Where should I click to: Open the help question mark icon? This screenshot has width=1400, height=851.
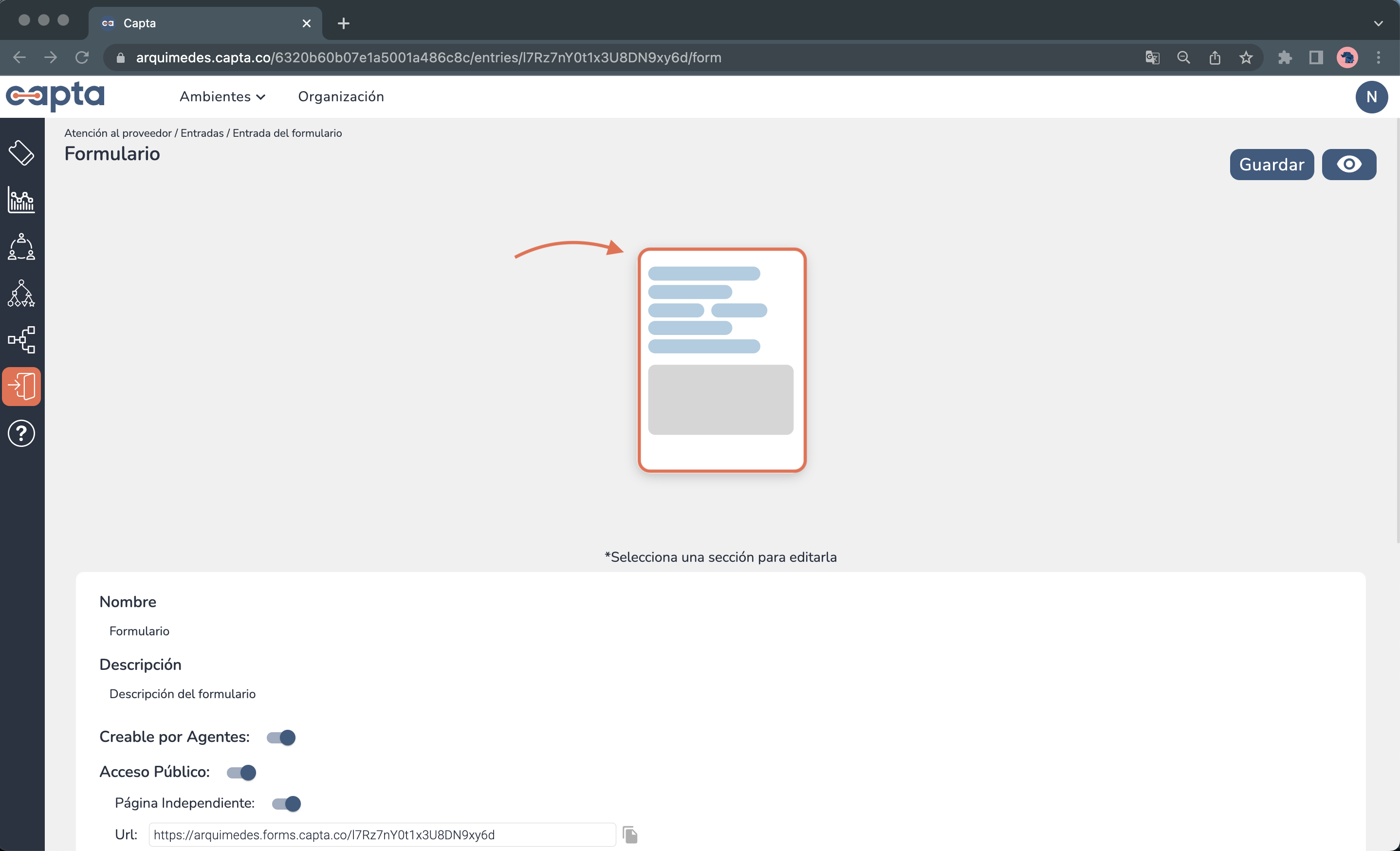[20, 433]
